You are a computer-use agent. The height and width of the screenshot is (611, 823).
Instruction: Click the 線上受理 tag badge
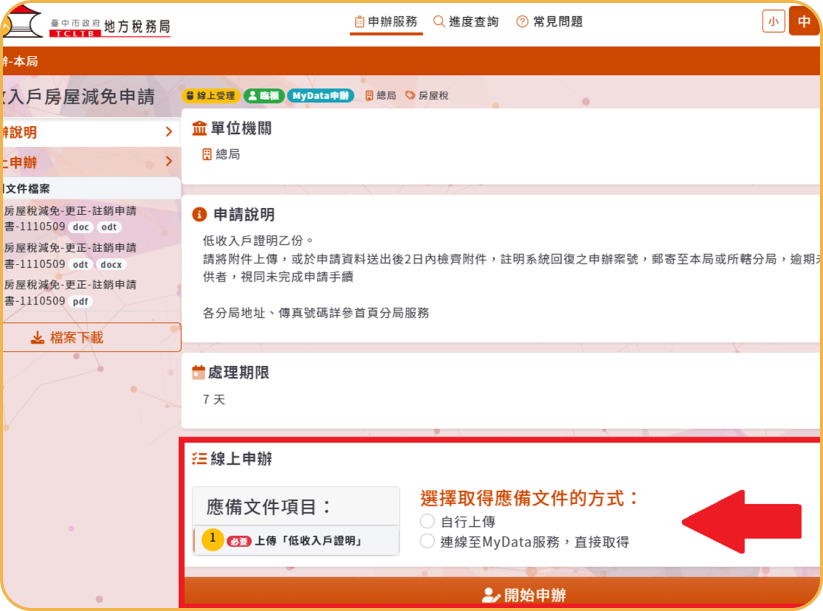point(210,96)
